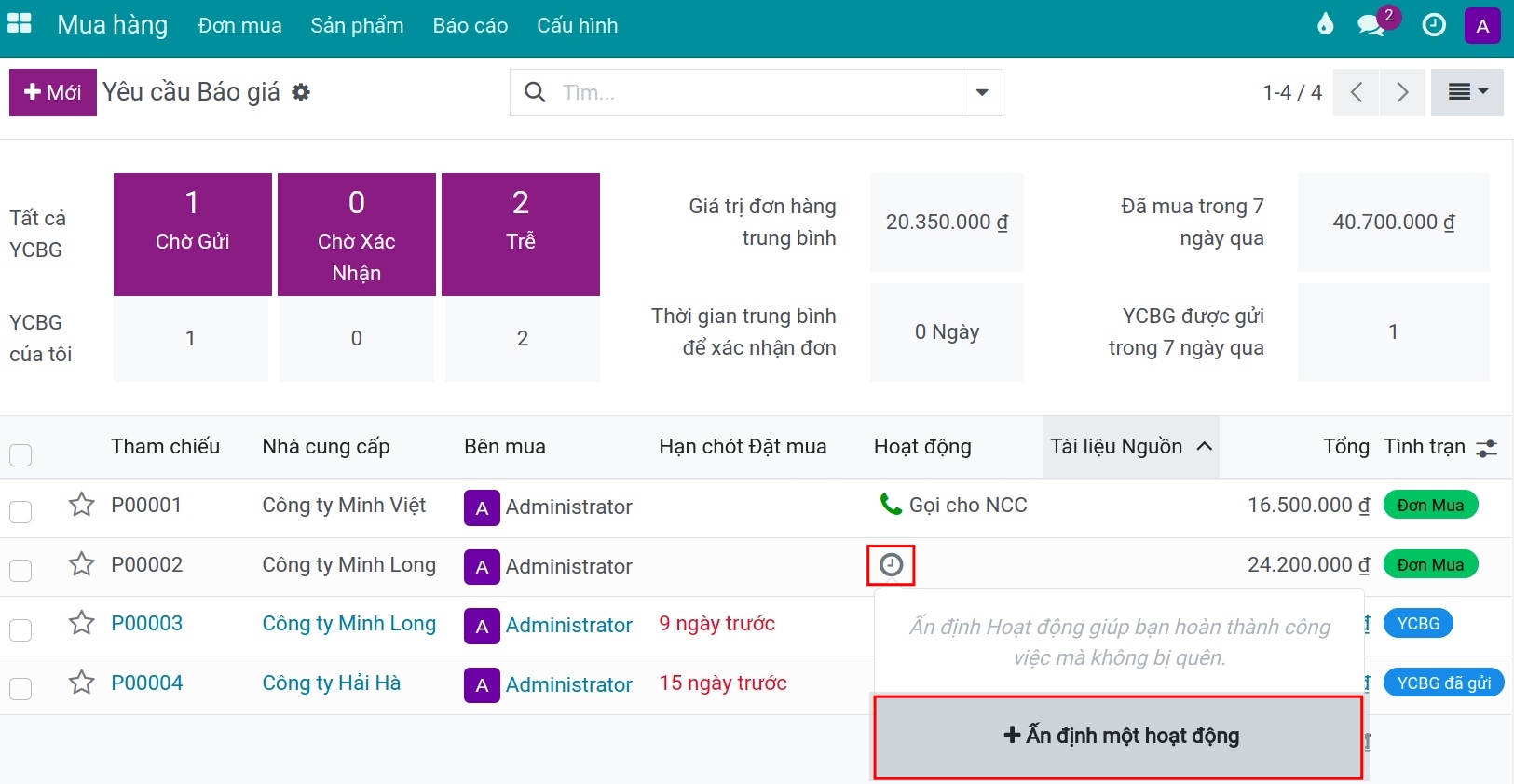
Task: Click the water drop icon in top bar
Action: pyautogui.click(x=1325, y=25)
